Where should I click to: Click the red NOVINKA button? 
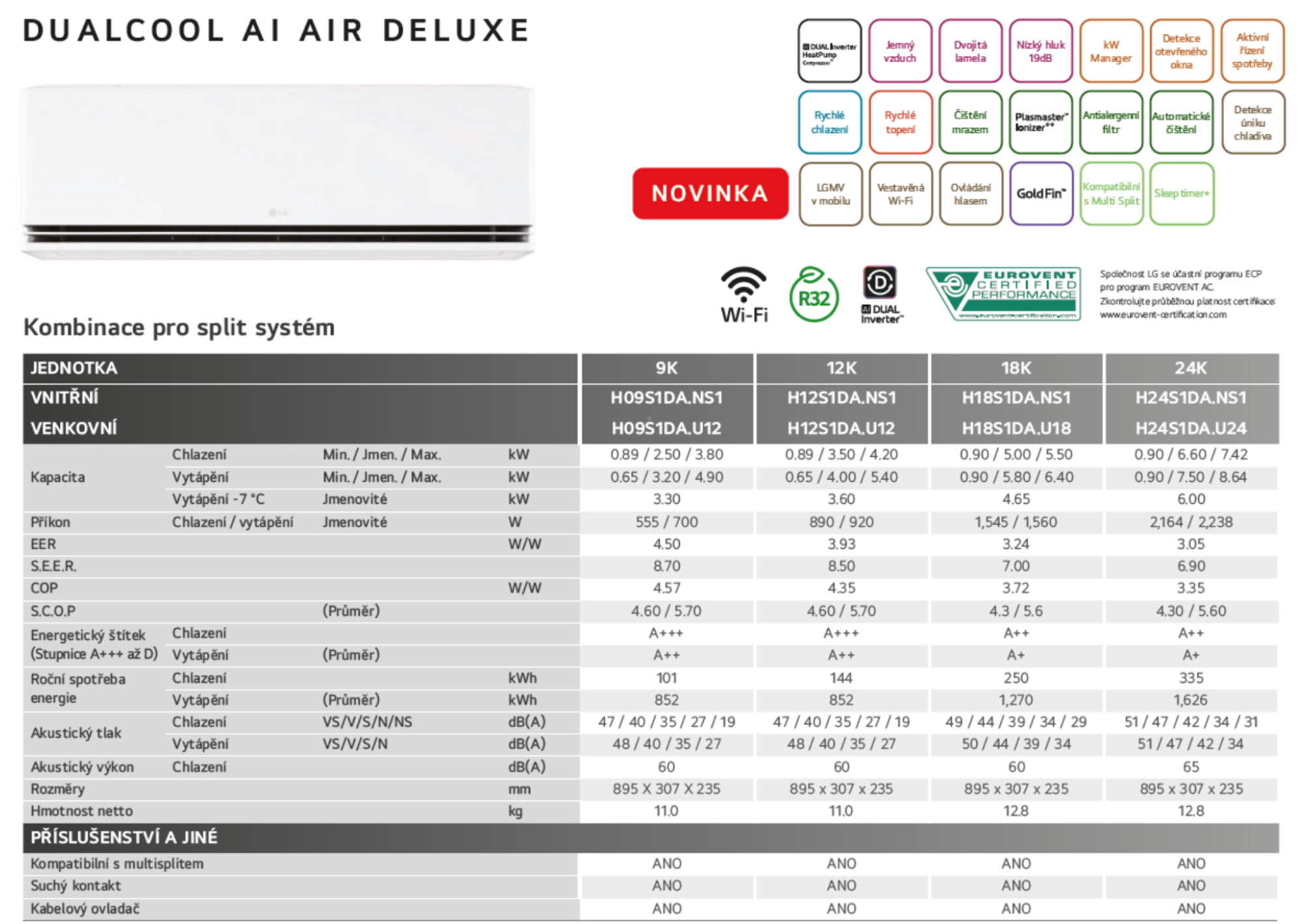point(710,194)
